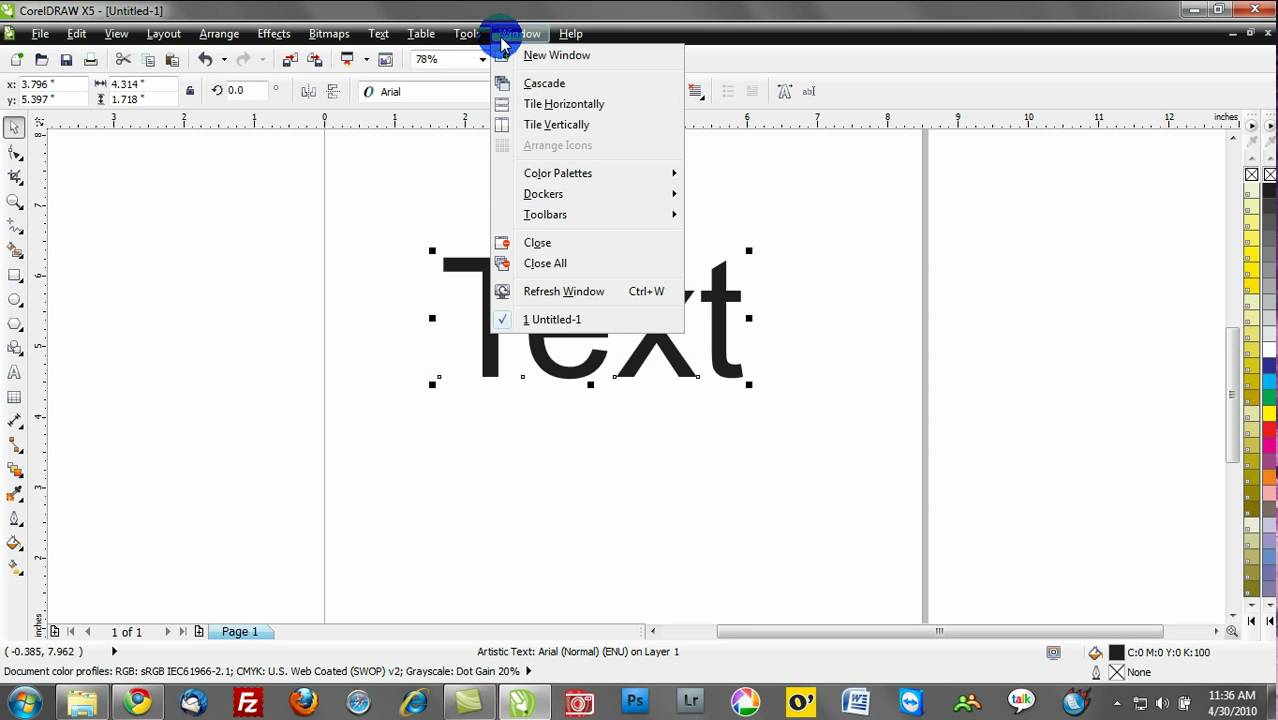Open the undo history dropdown arrow
The height and width of the screenshot is (720, 1278).
tap(224, 60)
